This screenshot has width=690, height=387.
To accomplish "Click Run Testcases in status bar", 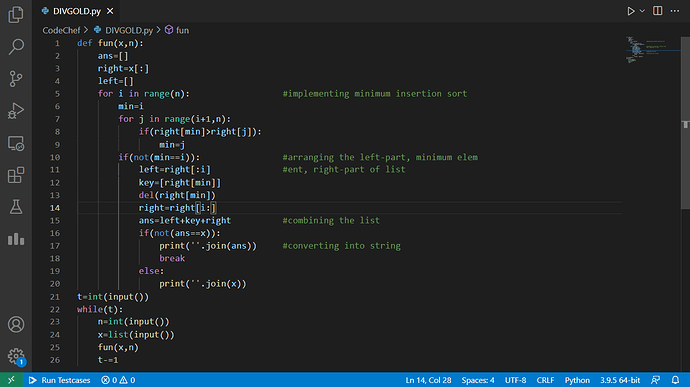I will pos(59,380).
